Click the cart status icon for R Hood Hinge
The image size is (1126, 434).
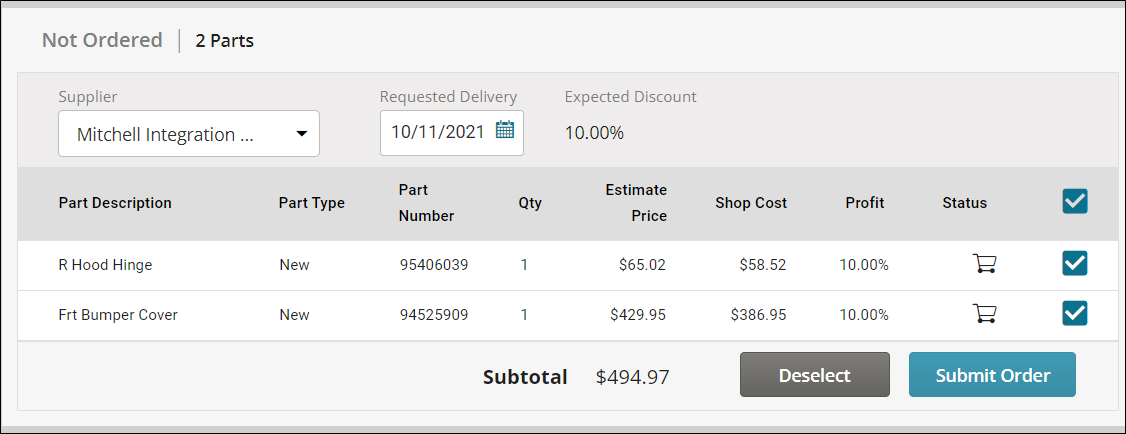[x=984, y=264]
